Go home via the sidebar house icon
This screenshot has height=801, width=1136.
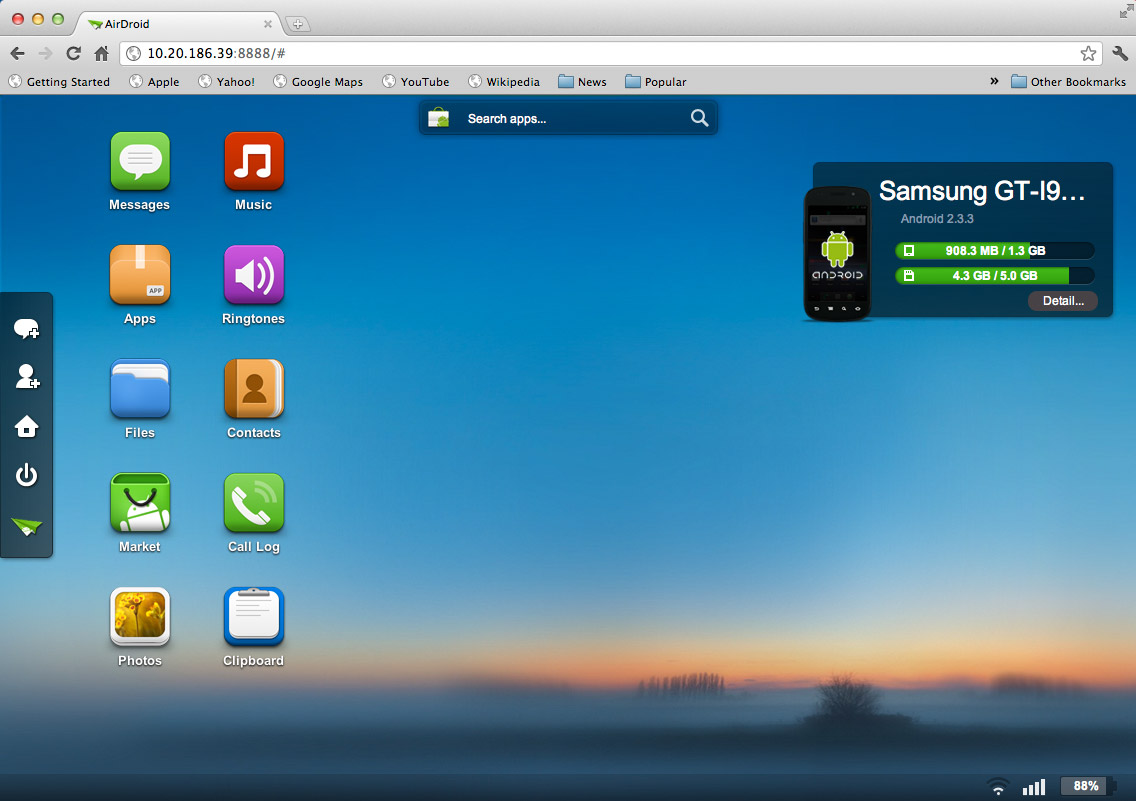pos(27,426)
